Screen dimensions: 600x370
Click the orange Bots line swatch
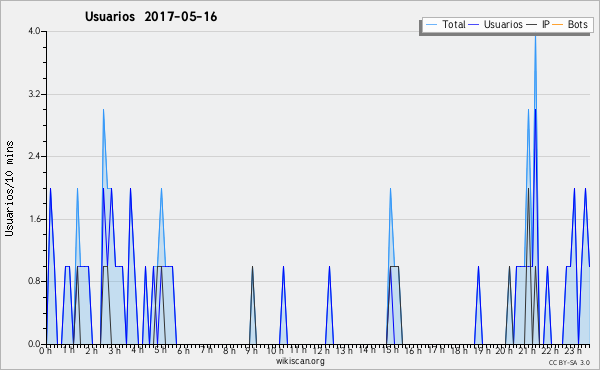558,25
